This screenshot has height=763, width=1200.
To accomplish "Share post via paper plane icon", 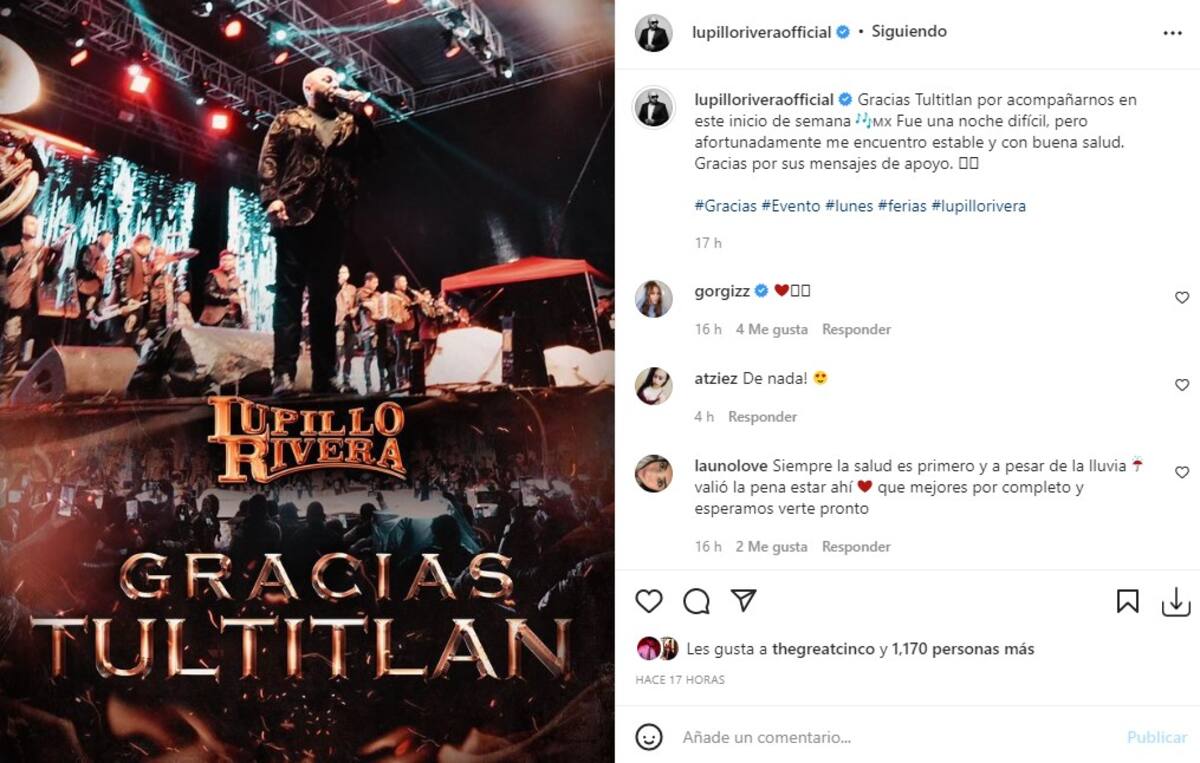I will click(x=743, y=600).
